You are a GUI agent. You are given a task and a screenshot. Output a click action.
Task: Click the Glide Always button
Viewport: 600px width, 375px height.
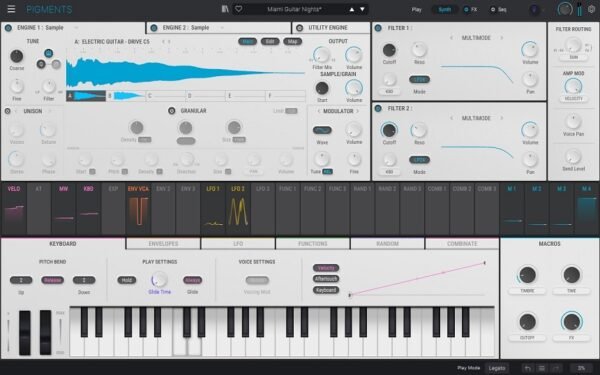coord(192,280)
